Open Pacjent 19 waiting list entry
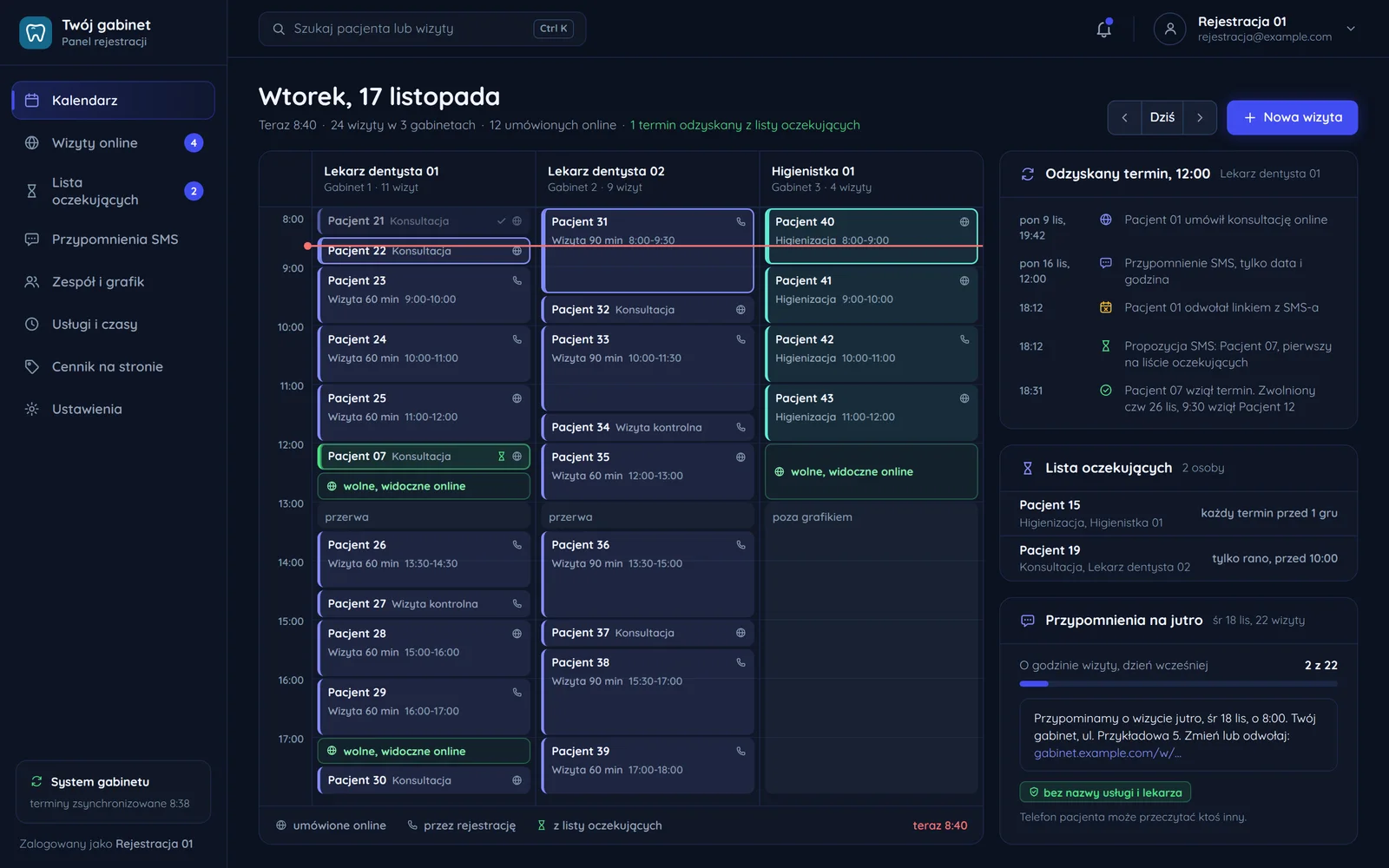 point(1178,558)
